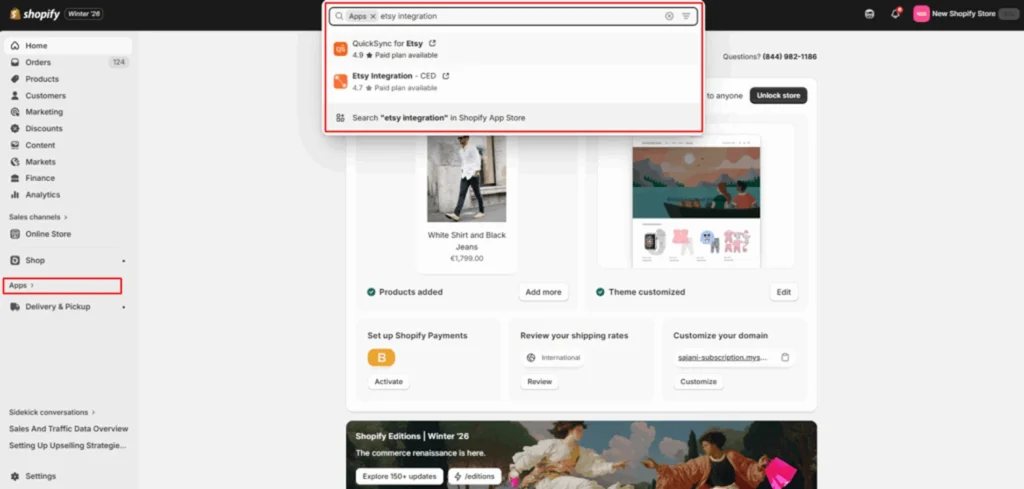Open the theme preview thumbnail
Viewport: 1024px width, 489px height.
point(696,202)
